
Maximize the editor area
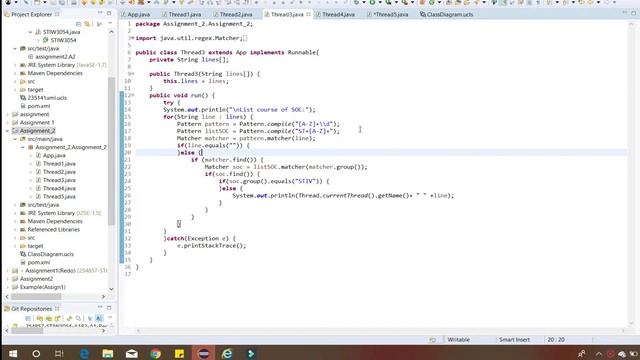633,13
